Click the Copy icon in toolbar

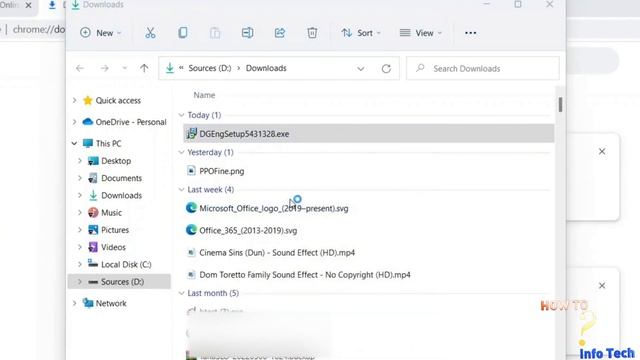(x=182, y=33)
